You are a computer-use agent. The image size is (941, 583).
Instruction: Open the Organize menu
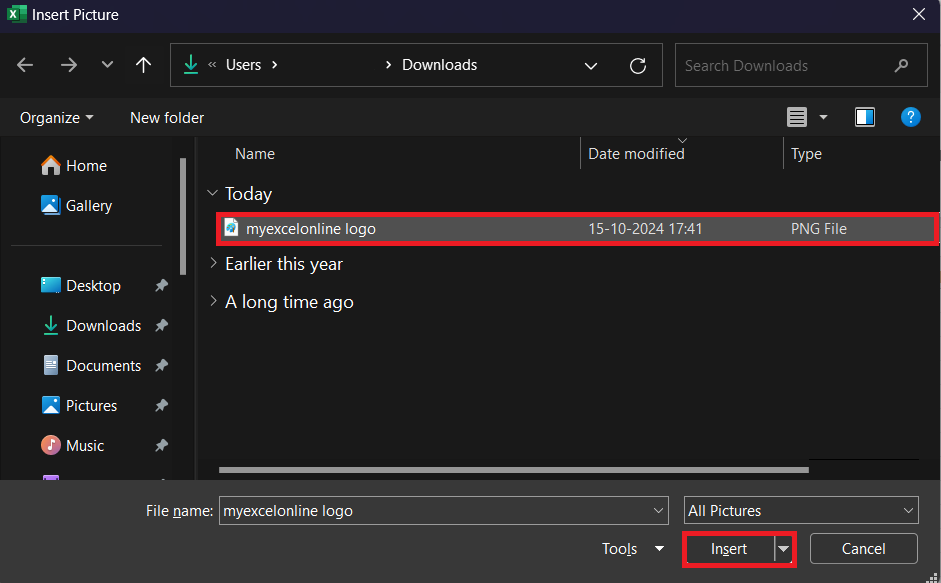pos(56,118)
